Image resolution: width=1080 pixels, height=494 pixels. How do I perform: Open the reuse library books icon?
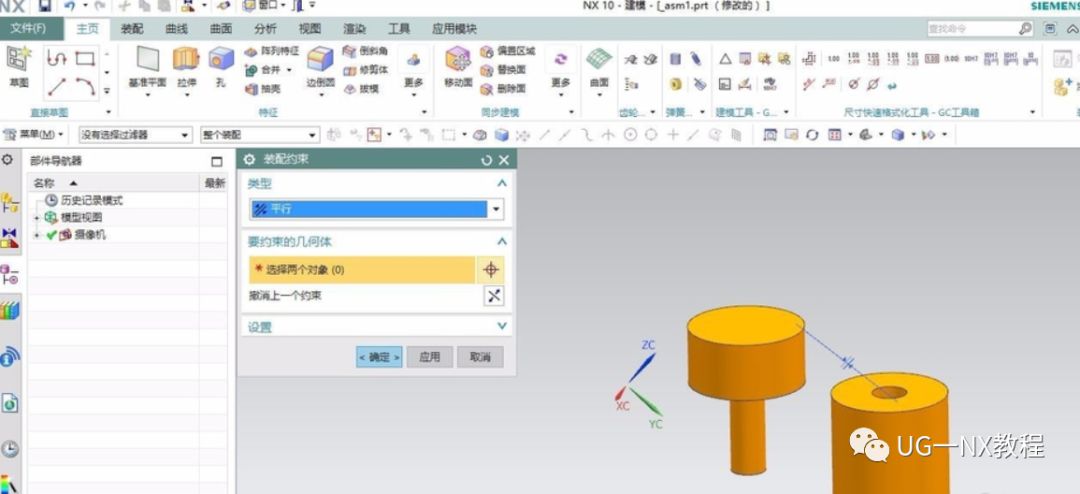point(10,310)
